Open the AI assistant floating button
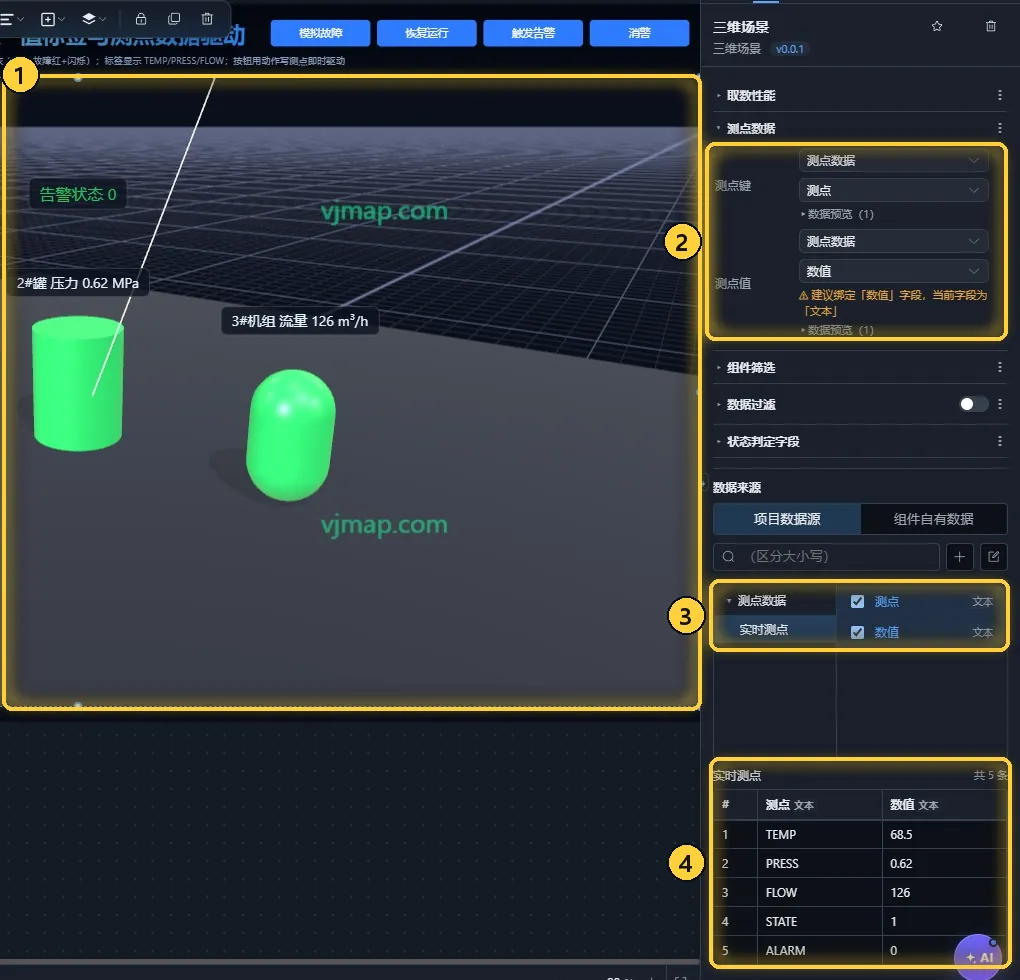 tap(979, 957)
